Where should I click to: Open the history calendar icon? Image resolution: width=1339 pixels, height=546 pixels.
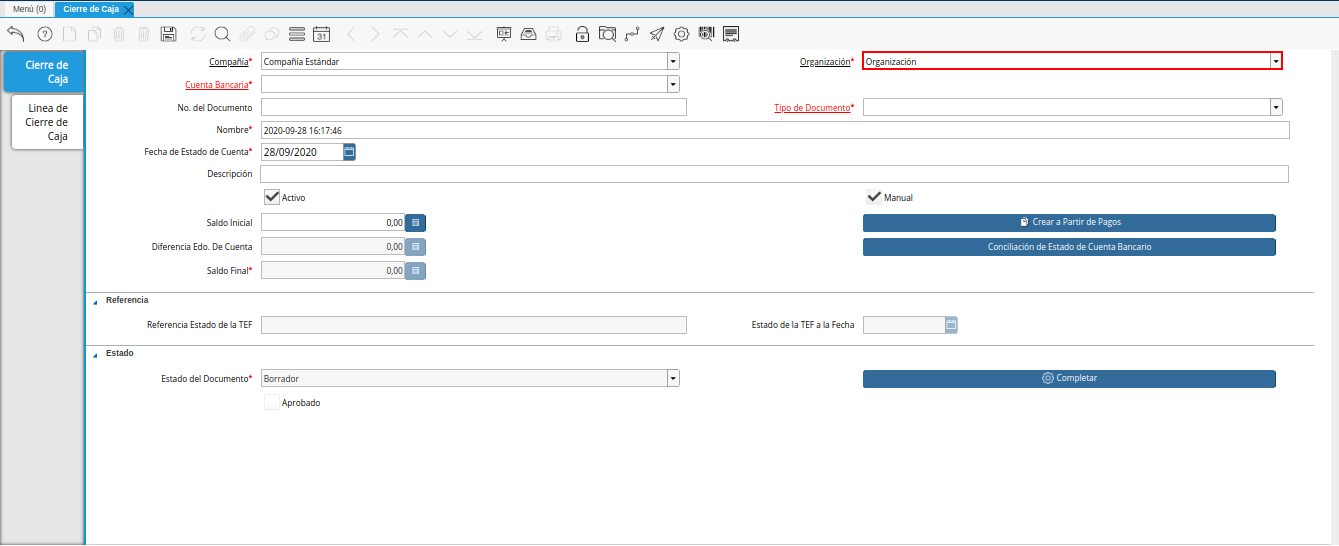pos(321,34)
